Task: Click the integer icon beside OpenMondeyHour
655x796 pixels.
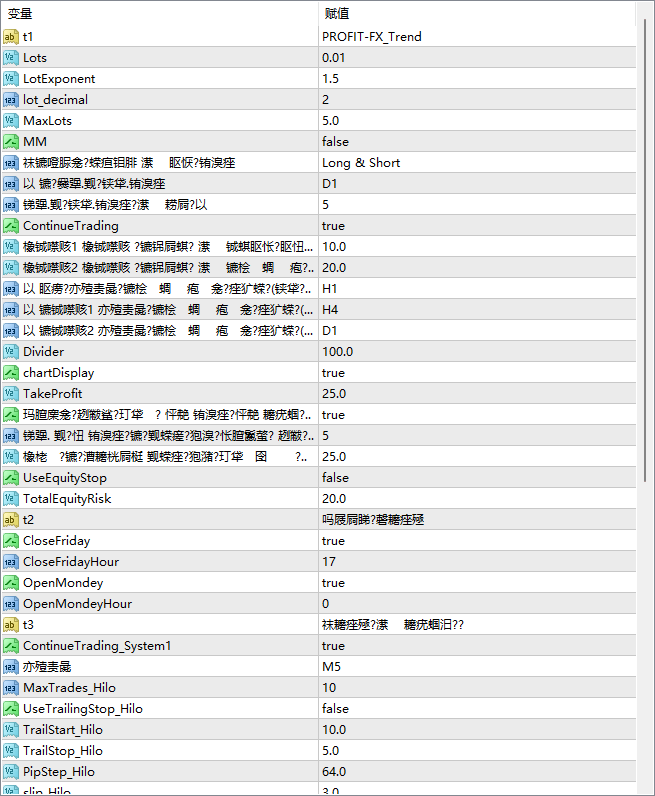Action: [11, 604]
